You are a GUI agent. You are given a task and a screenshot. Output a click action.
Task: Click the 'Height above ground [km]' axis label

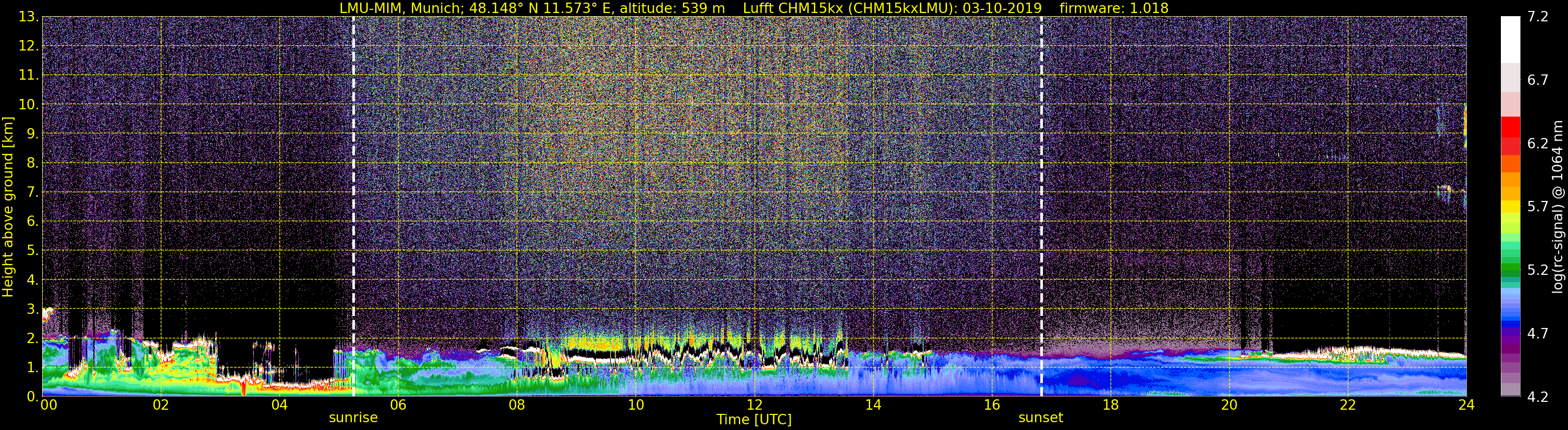pyautogui.click(x=8, y=207)
